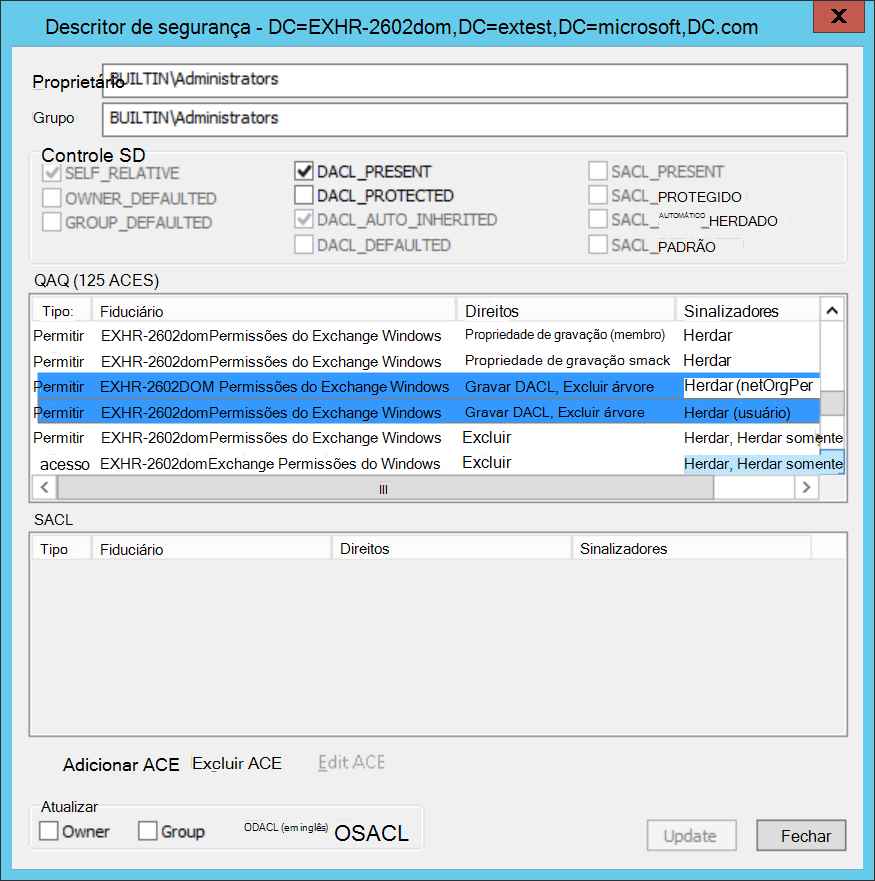Sort DACL list by Sinalizadores column

click(x=747, y=311)
